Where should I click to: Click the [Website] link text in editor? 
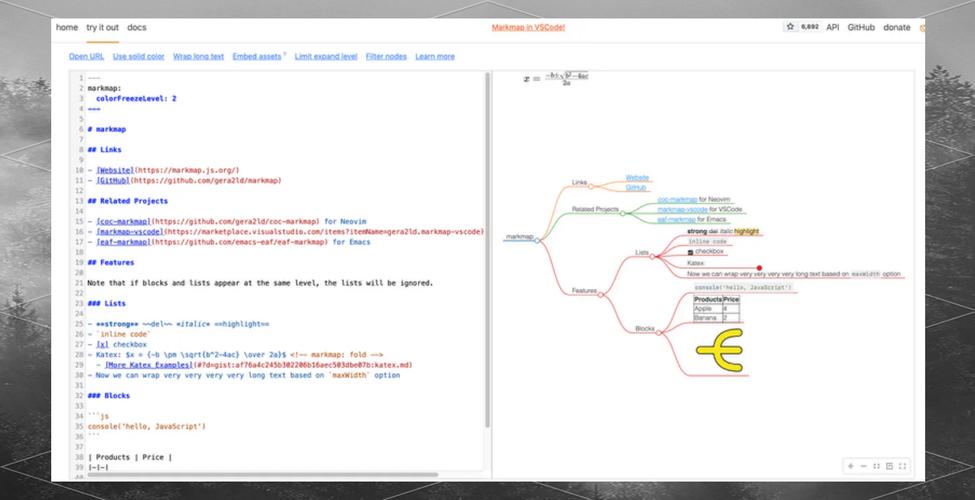pos(115,170)
